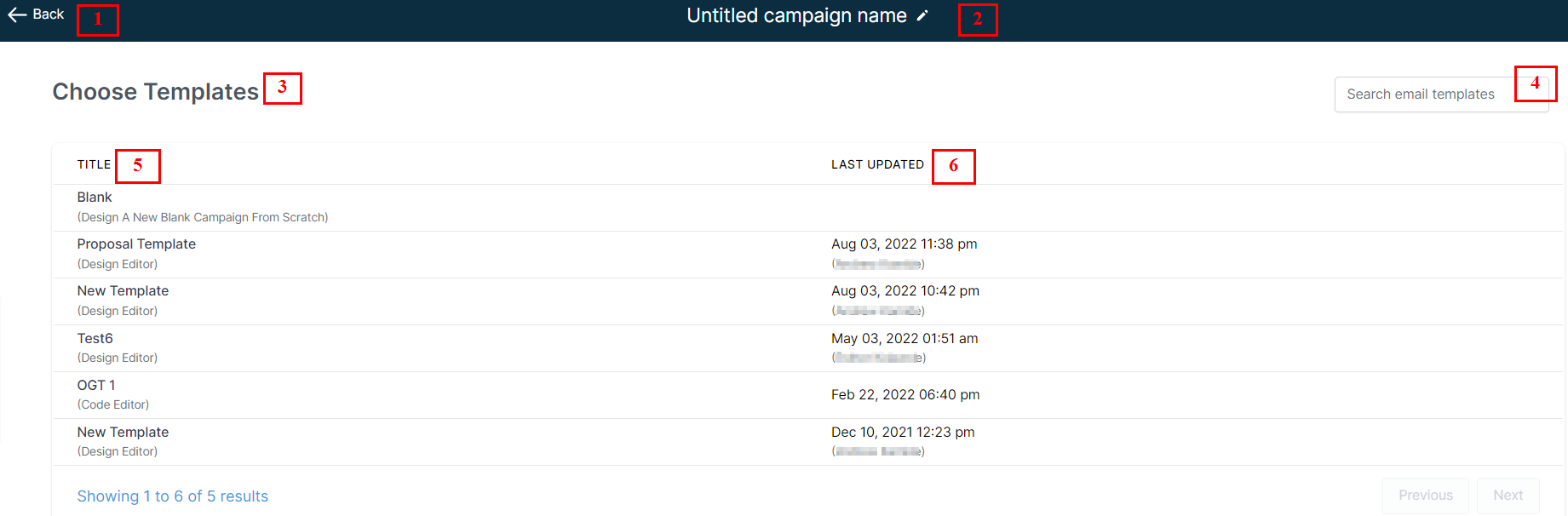Select New Template updated Aug 03, 2022
1568x516 pixels.
tap(807, 301)
